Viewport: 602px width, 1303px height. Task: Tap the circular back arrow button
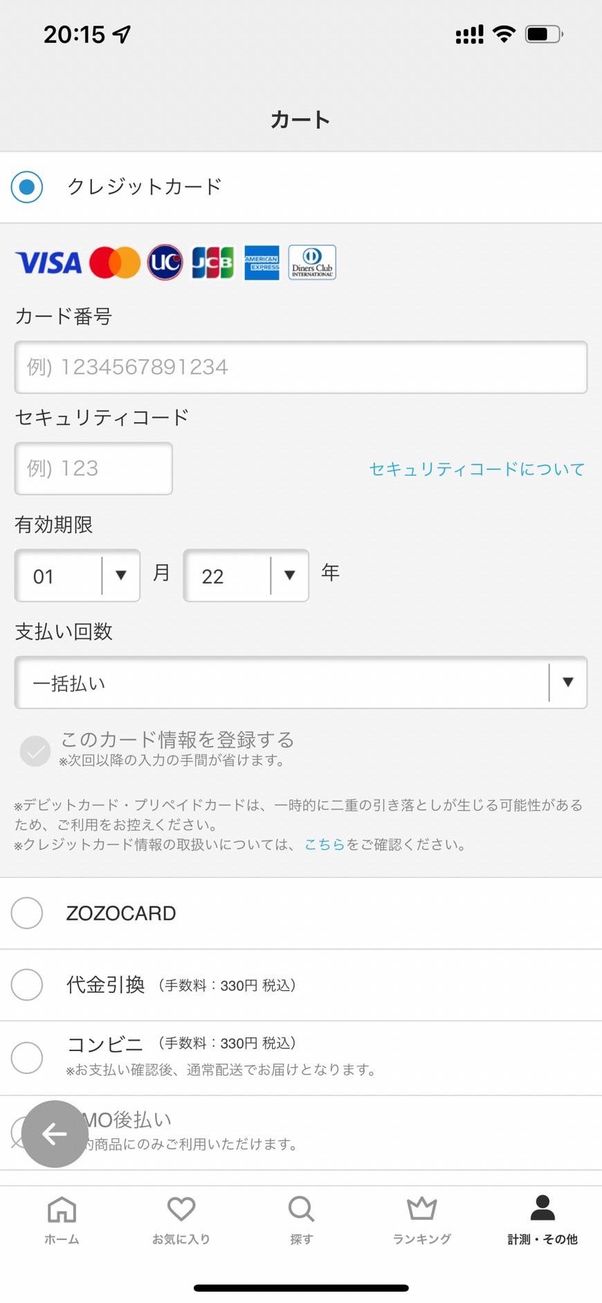click(x=54, y=1135)
